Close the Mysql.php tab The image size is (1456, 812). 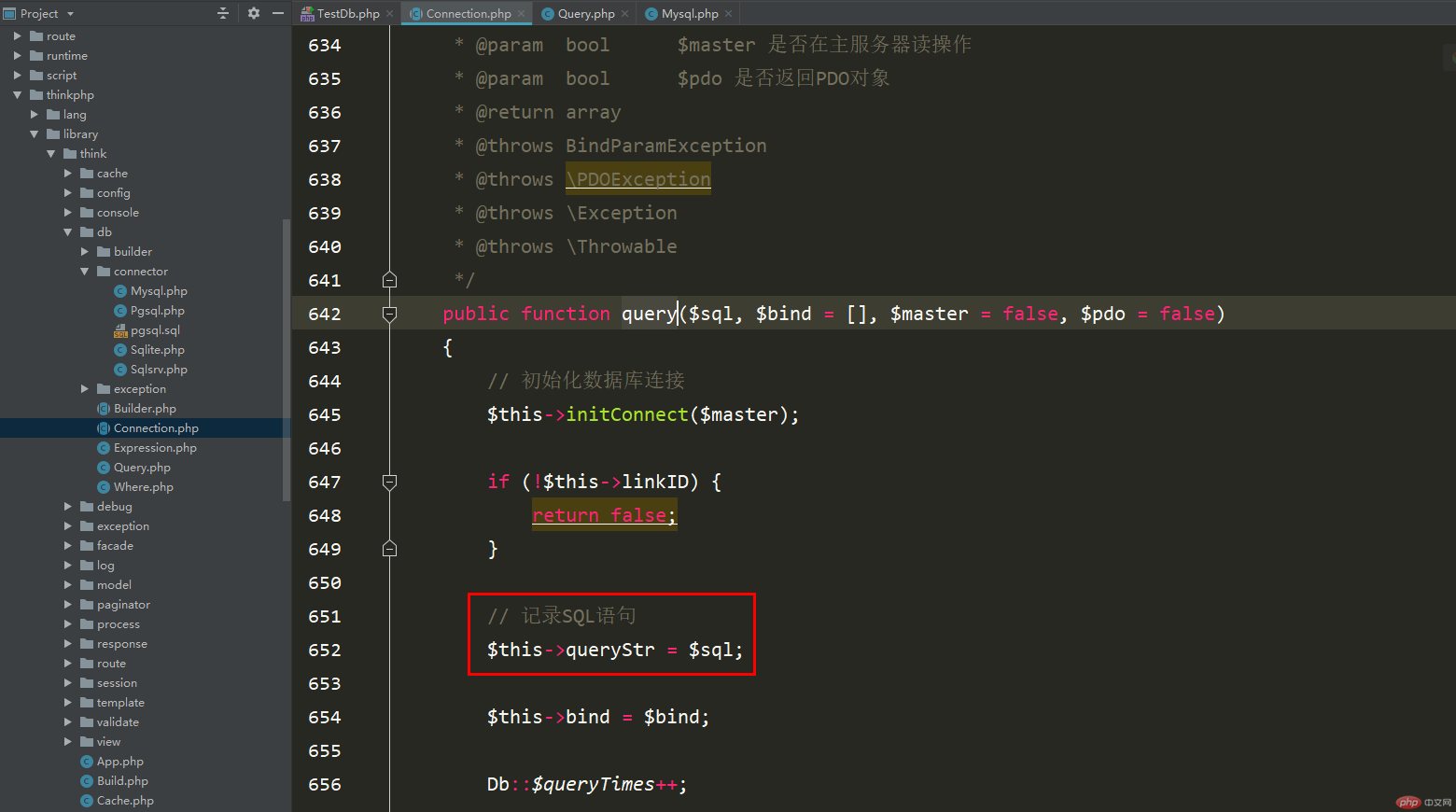tap(729, 14)
